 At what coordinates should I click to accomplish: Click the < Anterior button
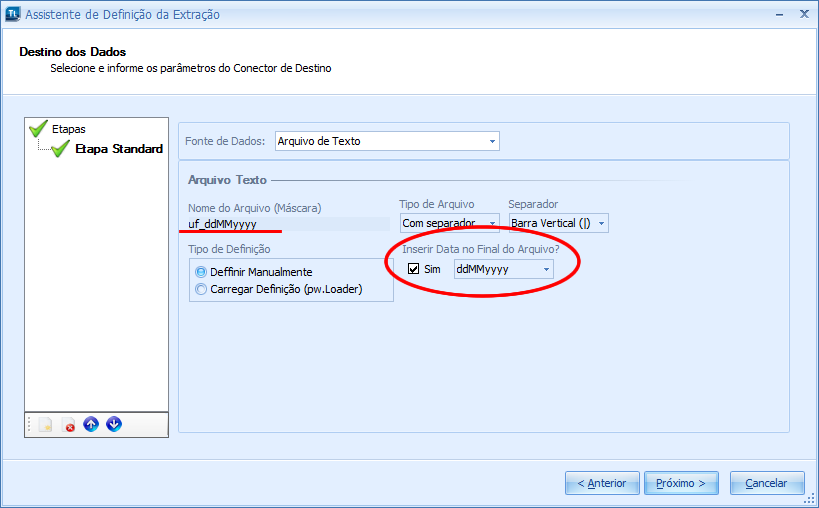pos(602,483)
